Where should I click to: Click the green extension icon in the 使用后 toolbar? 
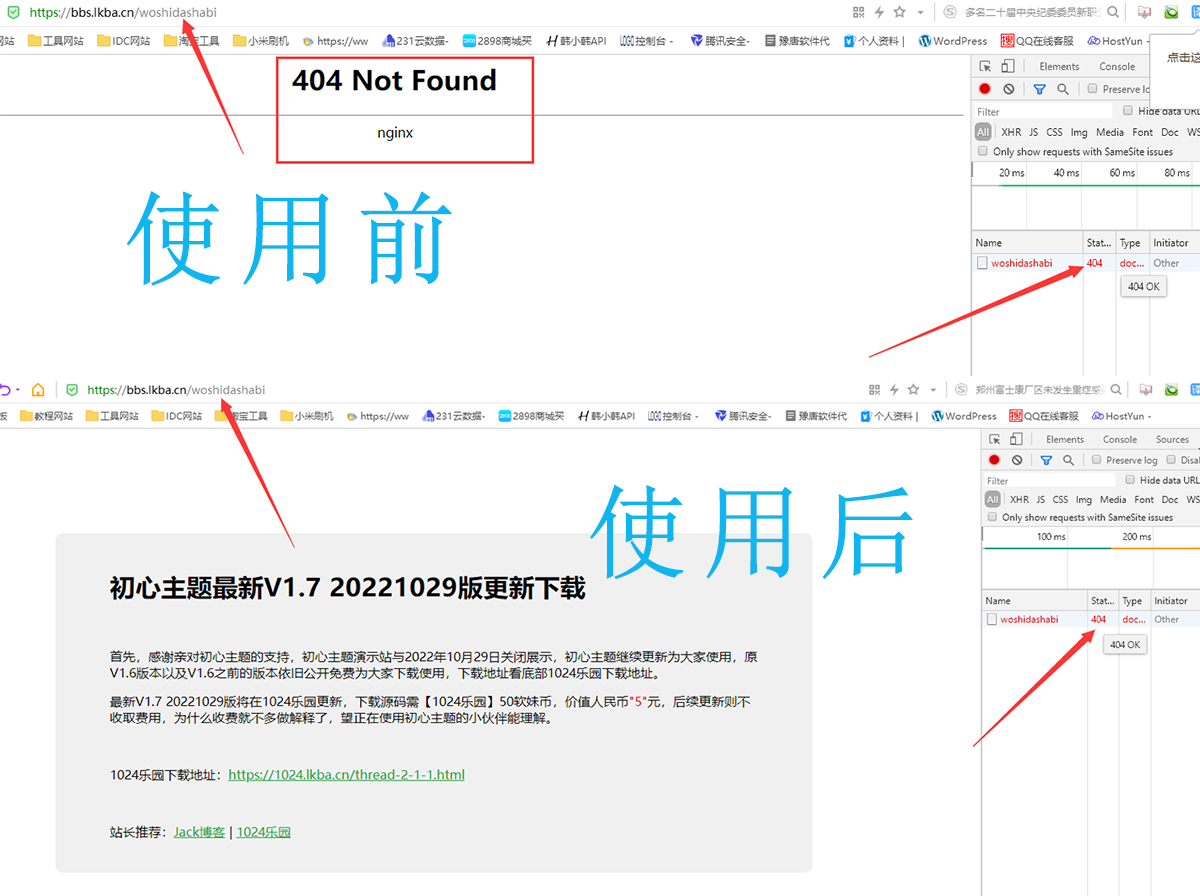(1172, 390)
